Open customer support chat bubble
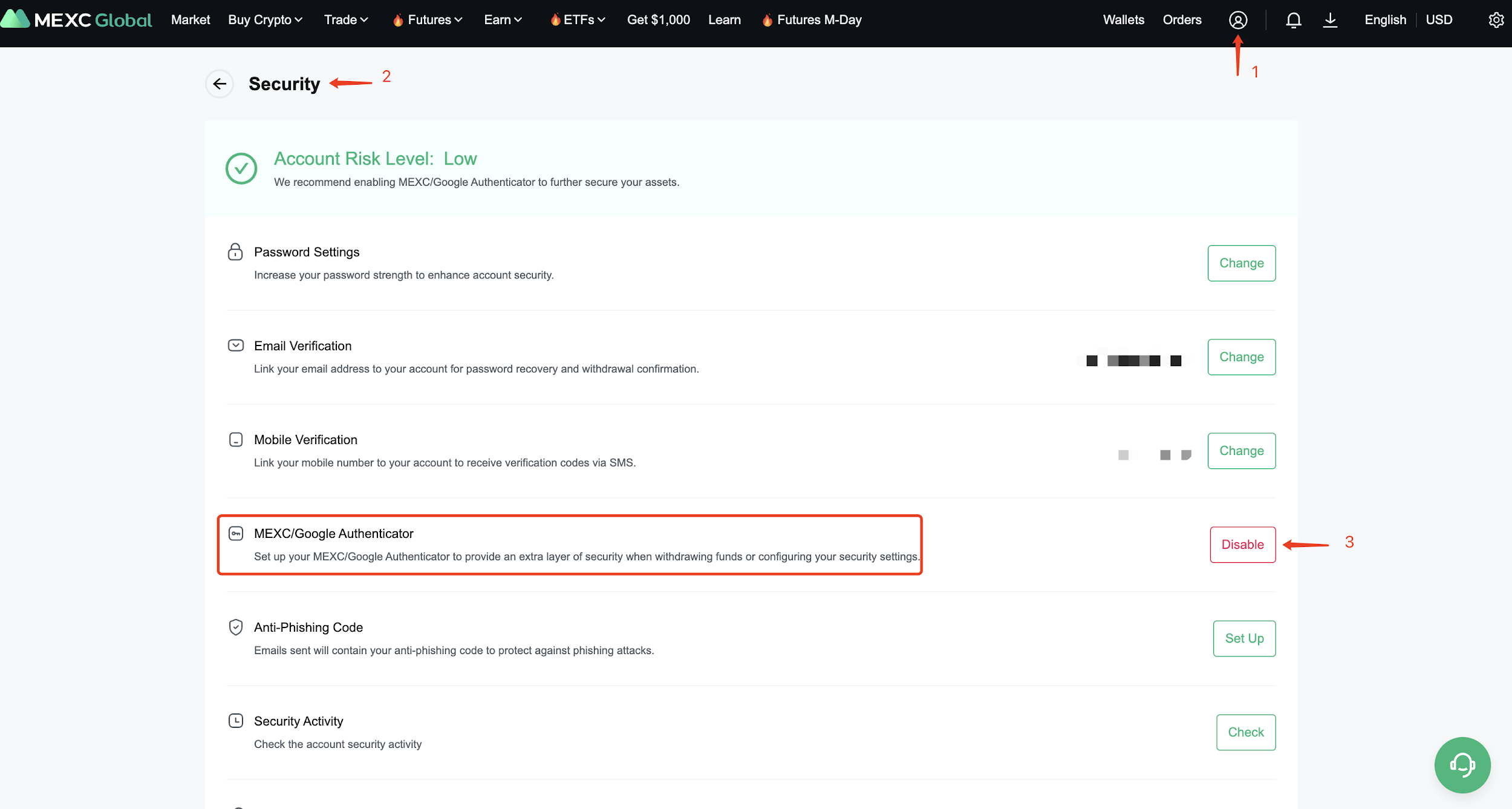 pyautogui.click(x=1462, y=765)
